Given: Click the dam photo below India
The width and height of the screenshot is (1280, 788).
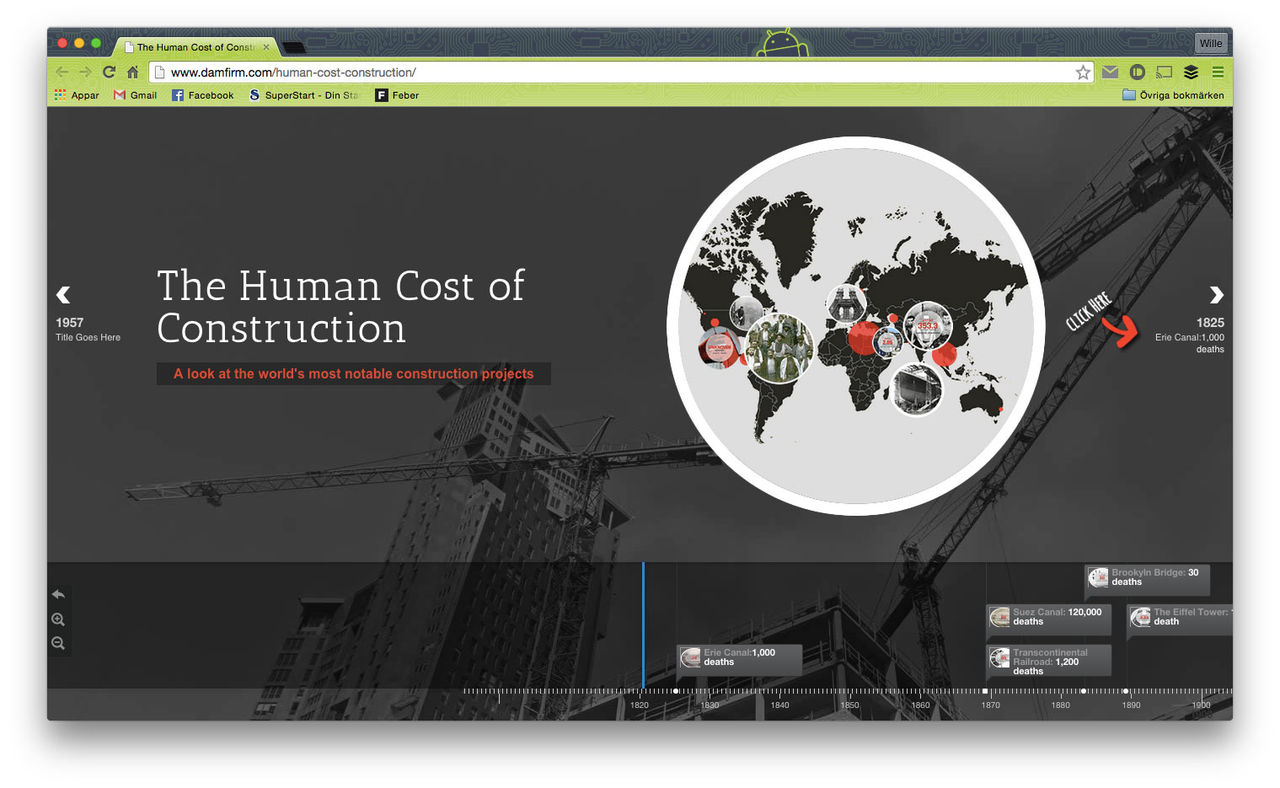Looking at the screenshot, I should (x=916, y=390).
